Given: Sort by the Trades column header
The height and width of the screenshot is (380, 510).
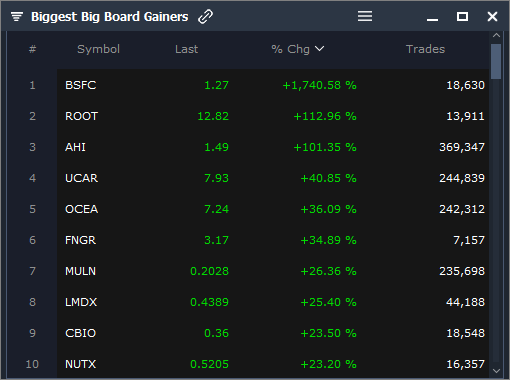Looking at the screenshot, I should [425, 49].
